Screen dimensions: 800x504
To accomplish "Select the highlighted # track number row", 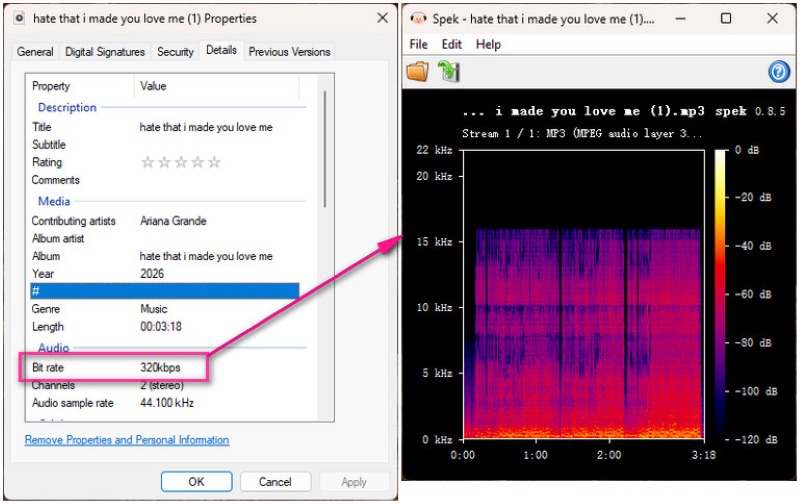I will coord(164,291).
